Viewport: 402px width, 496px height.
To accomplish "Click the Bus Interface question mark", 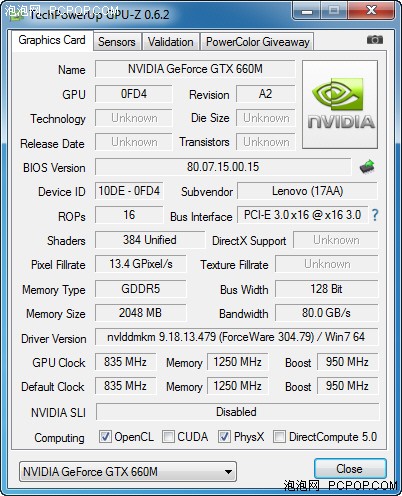I will coord(375,215).
